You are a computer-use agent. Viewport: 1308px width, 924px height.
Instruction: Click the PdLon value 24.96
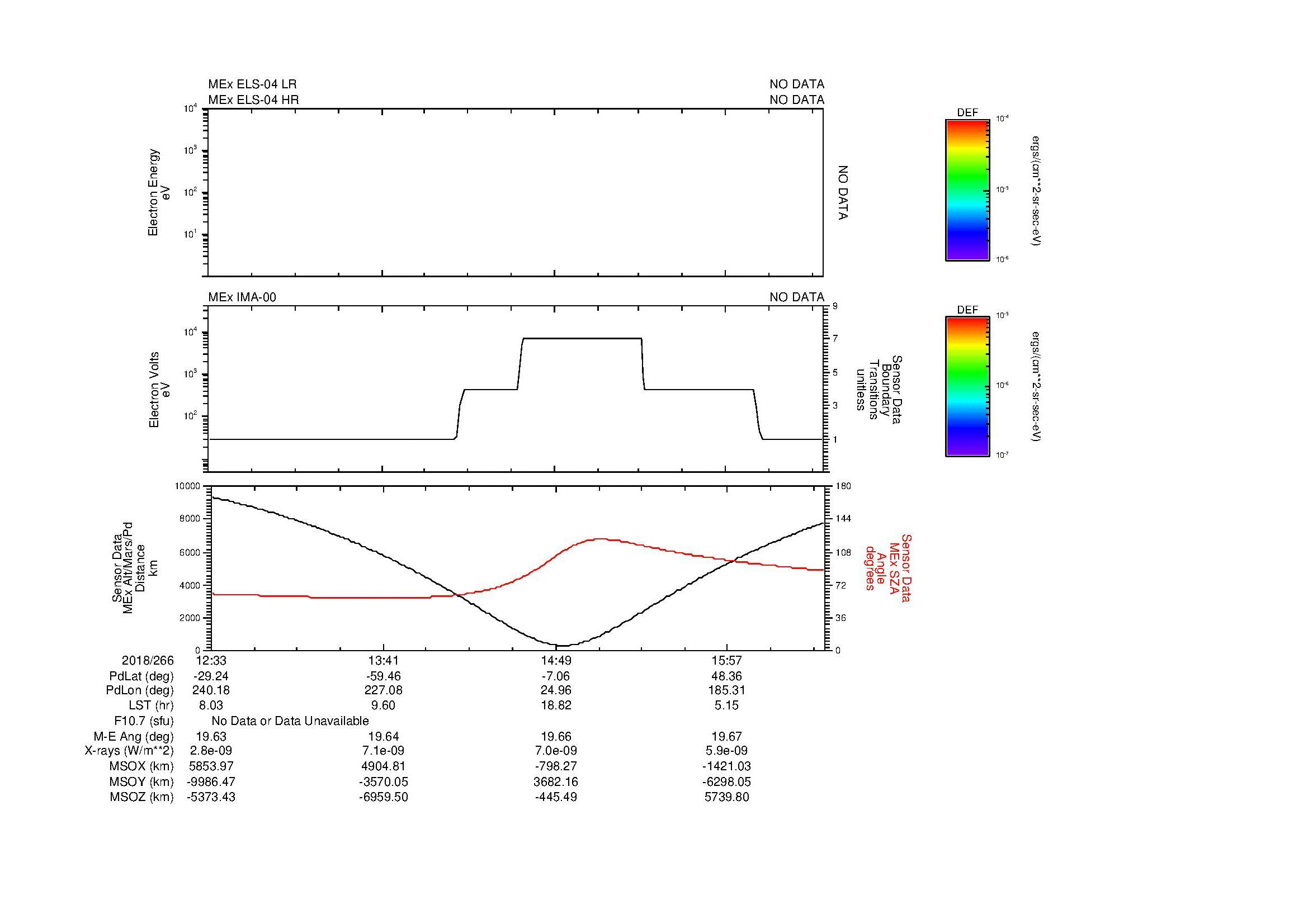point(556,690)
